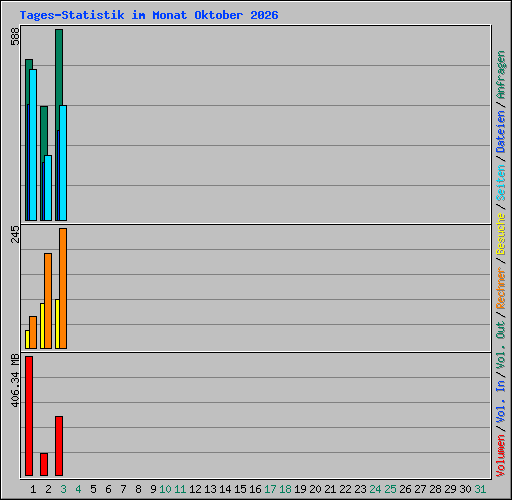Click the 'Vol. Out' legend label
Screen dimensions: 512x500
point(501,344)
